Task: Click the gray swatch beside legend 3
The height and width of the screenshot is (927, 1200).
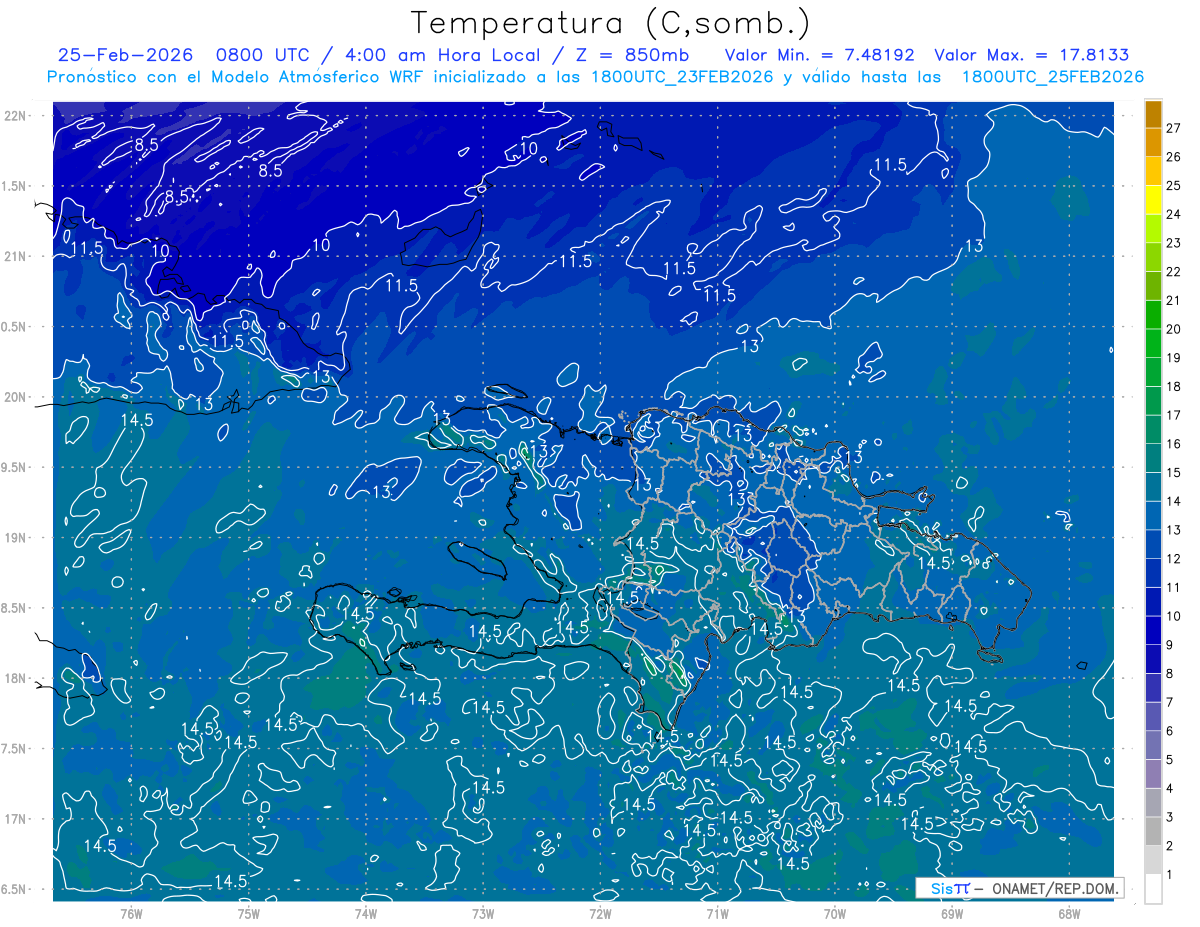Action: (1153, 803)
